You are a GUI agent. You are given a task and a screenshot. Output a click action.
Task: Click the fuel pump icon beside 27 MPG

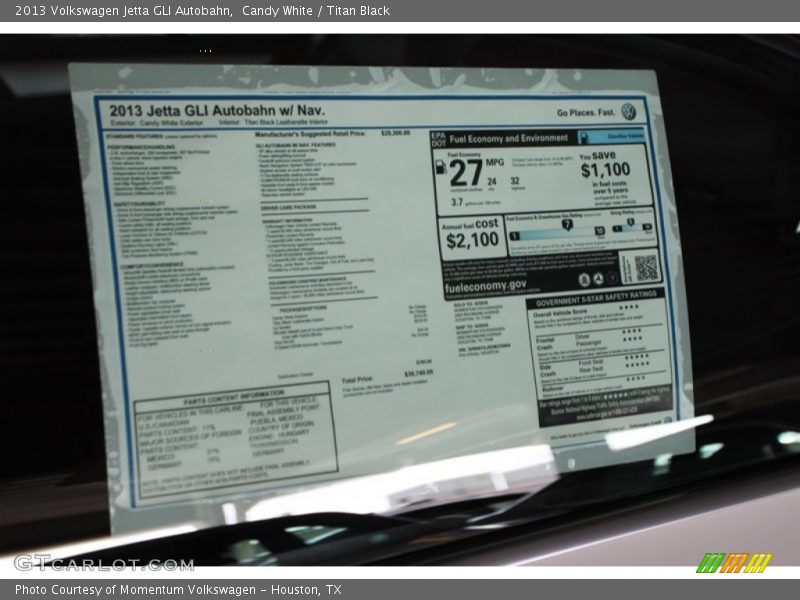point(441,167)
